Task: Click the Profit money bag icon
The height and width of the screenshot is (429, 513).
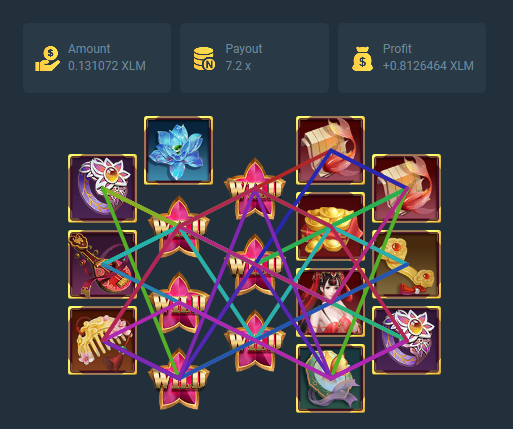Action: pyautogui.click(x=362, y=59)
